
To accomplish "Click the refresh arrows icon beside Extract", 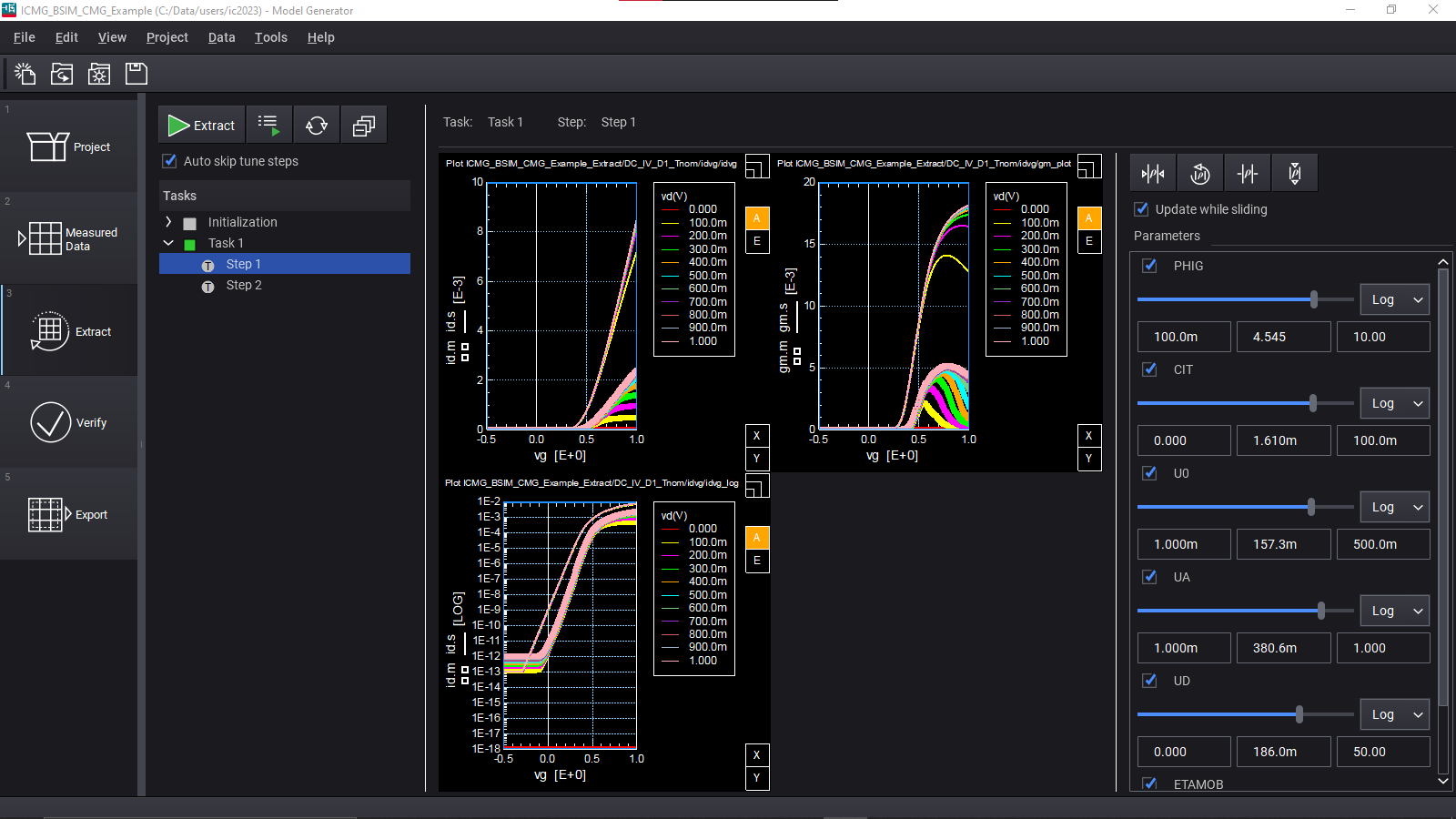I will pyautogui.click(x=317, y=126).
